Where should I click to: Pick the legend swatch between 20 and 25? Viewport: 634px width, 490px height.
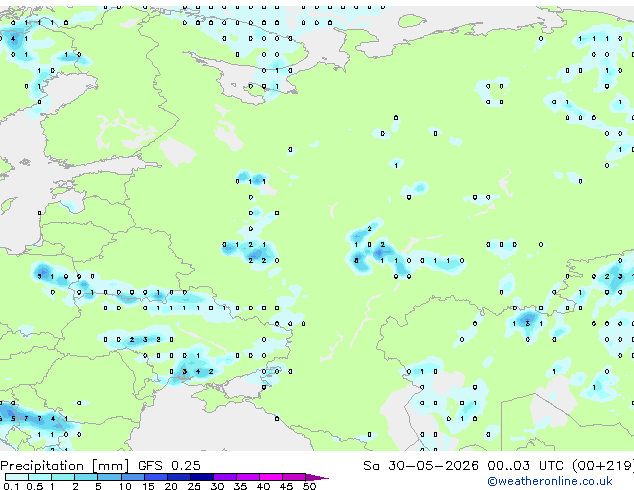pos(179,477)
